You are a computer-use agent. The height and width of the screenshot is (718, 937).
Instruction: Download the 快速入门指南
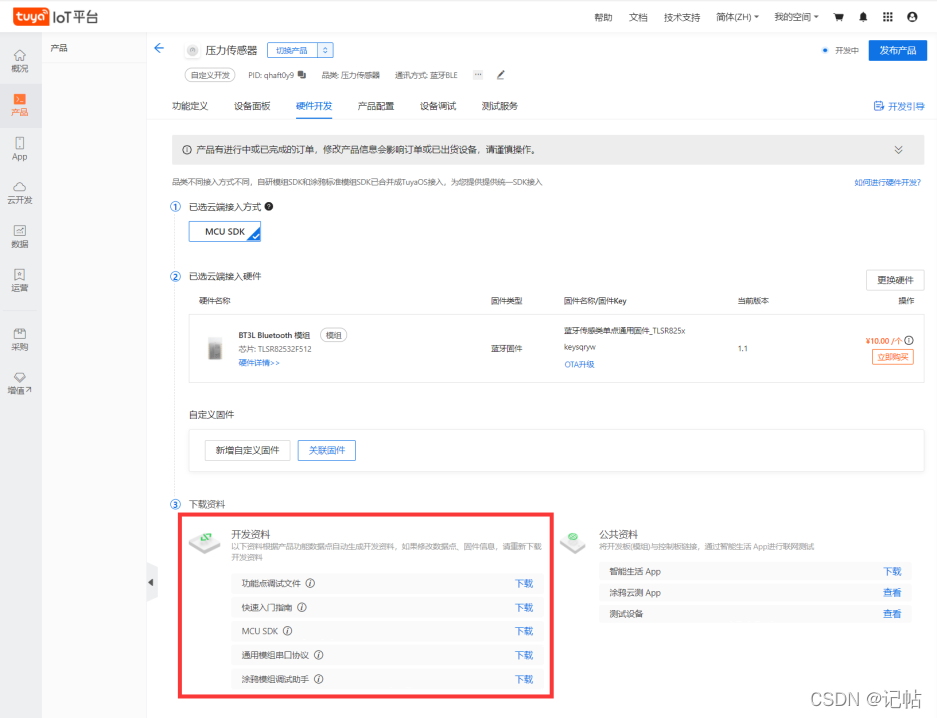tap(524, 607)
